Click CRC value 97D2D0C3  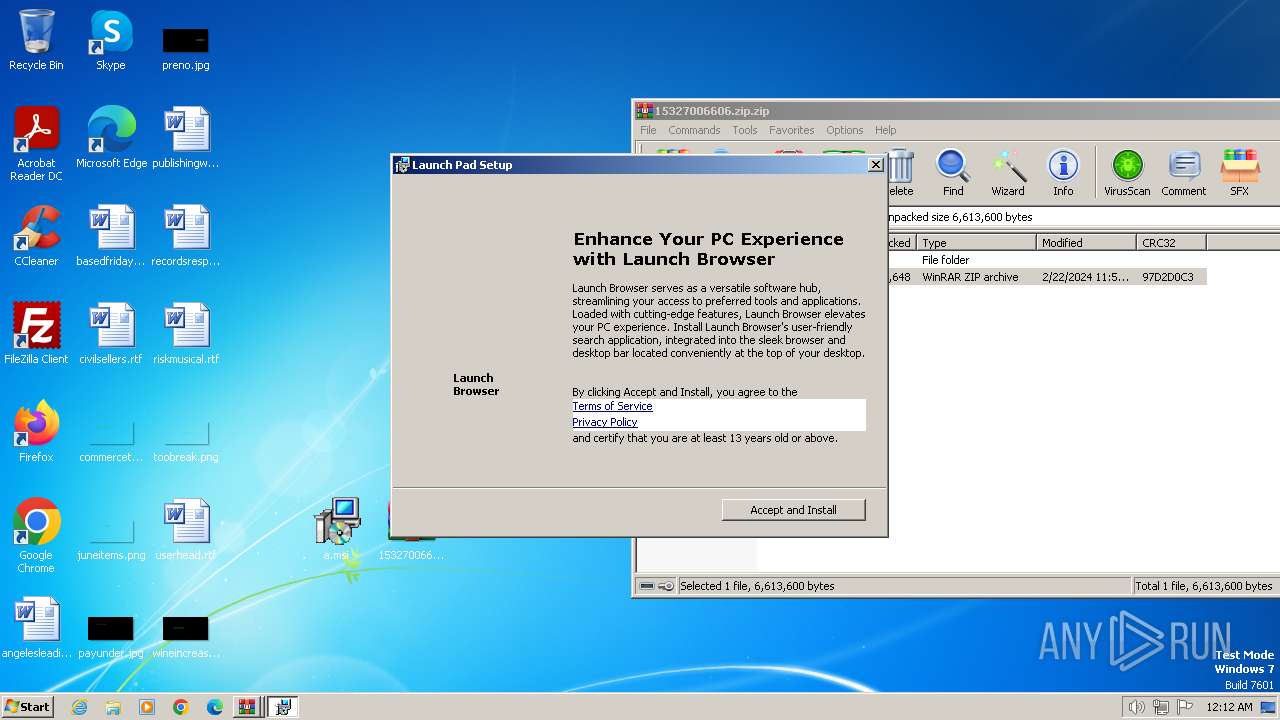click(1167, 277)
